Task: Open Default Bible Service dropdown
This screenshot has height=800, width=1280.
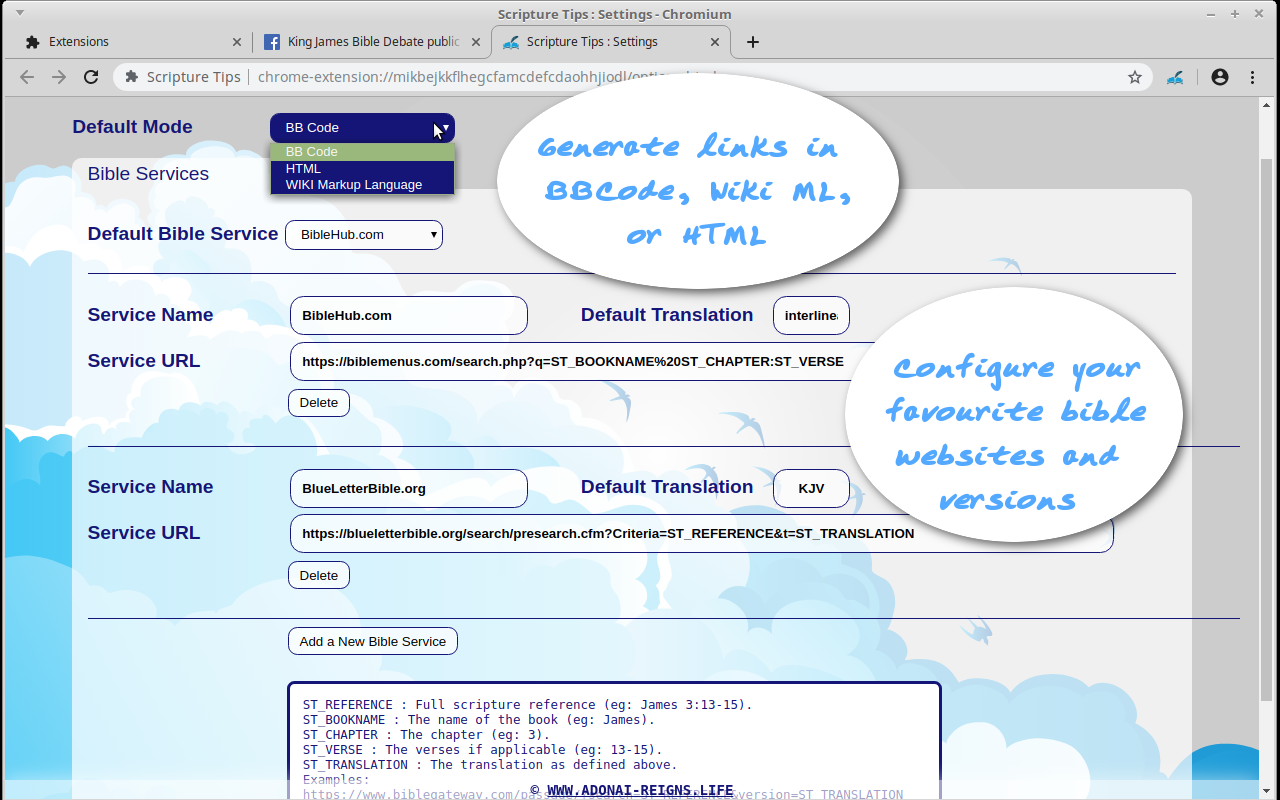Action: [x=364, y=235]
